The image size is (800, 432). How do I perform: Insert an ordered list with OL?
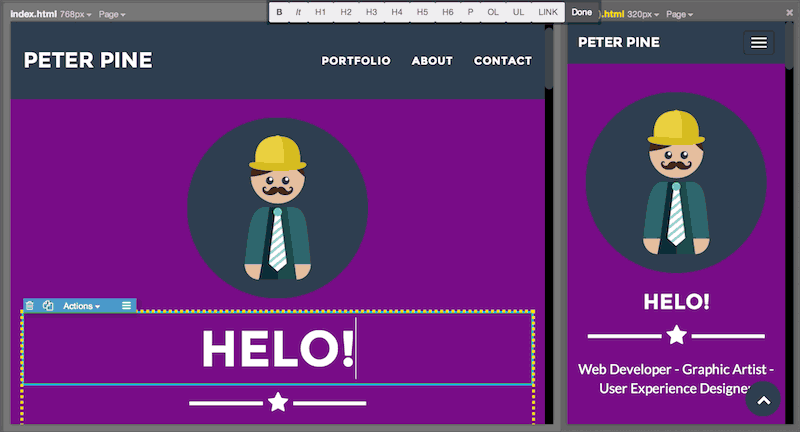tap(493, 12)
